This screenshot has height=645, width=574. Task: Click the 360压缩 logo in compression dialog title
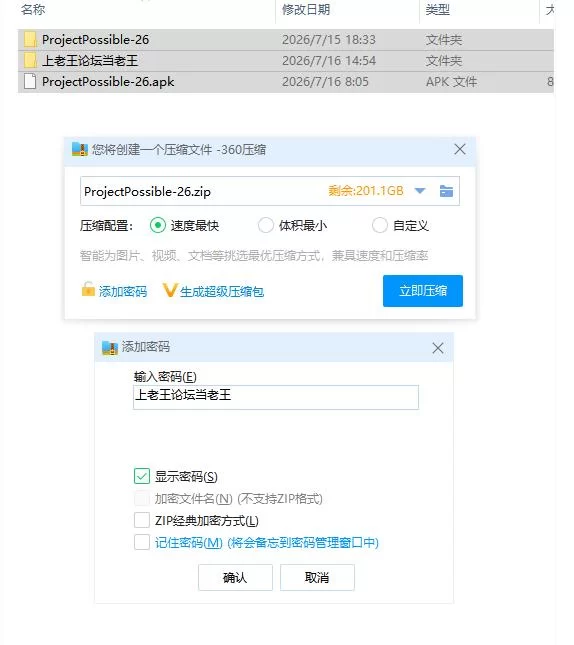coord(80,149)
